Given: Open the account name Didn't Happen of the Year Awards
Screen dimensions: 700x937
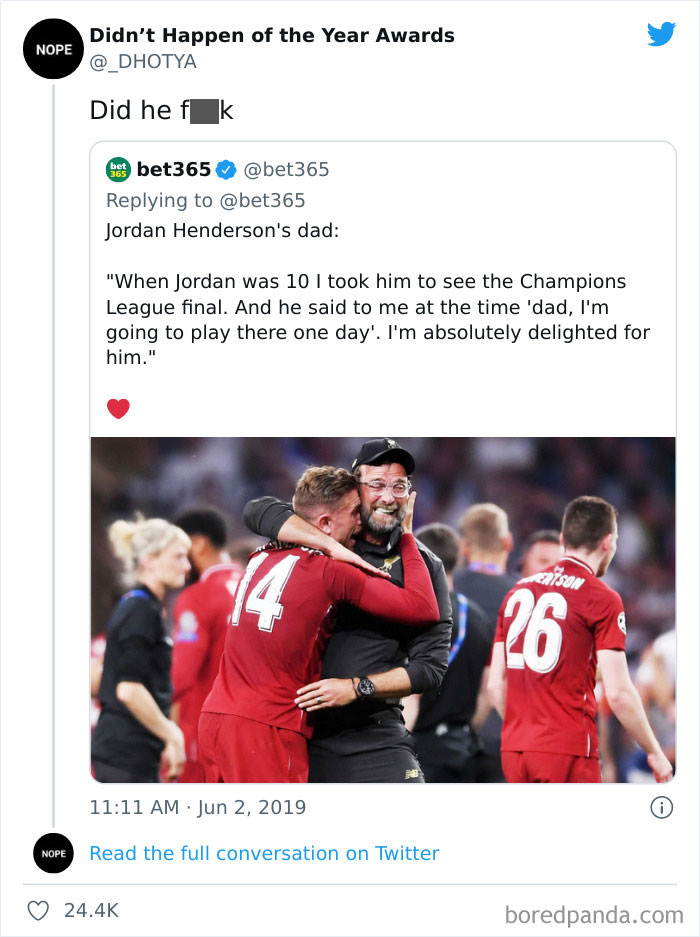Looking at the screenshot, I should click(x=272, y=35).
